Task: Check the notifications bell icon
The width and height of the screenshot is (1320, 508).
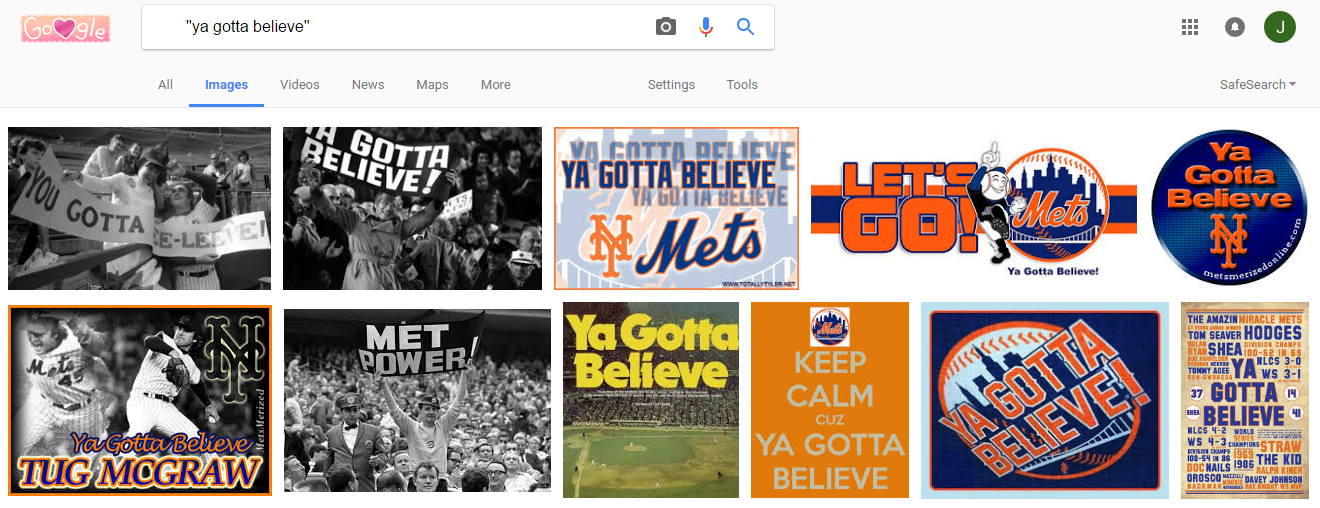Action: (1235, 27)
